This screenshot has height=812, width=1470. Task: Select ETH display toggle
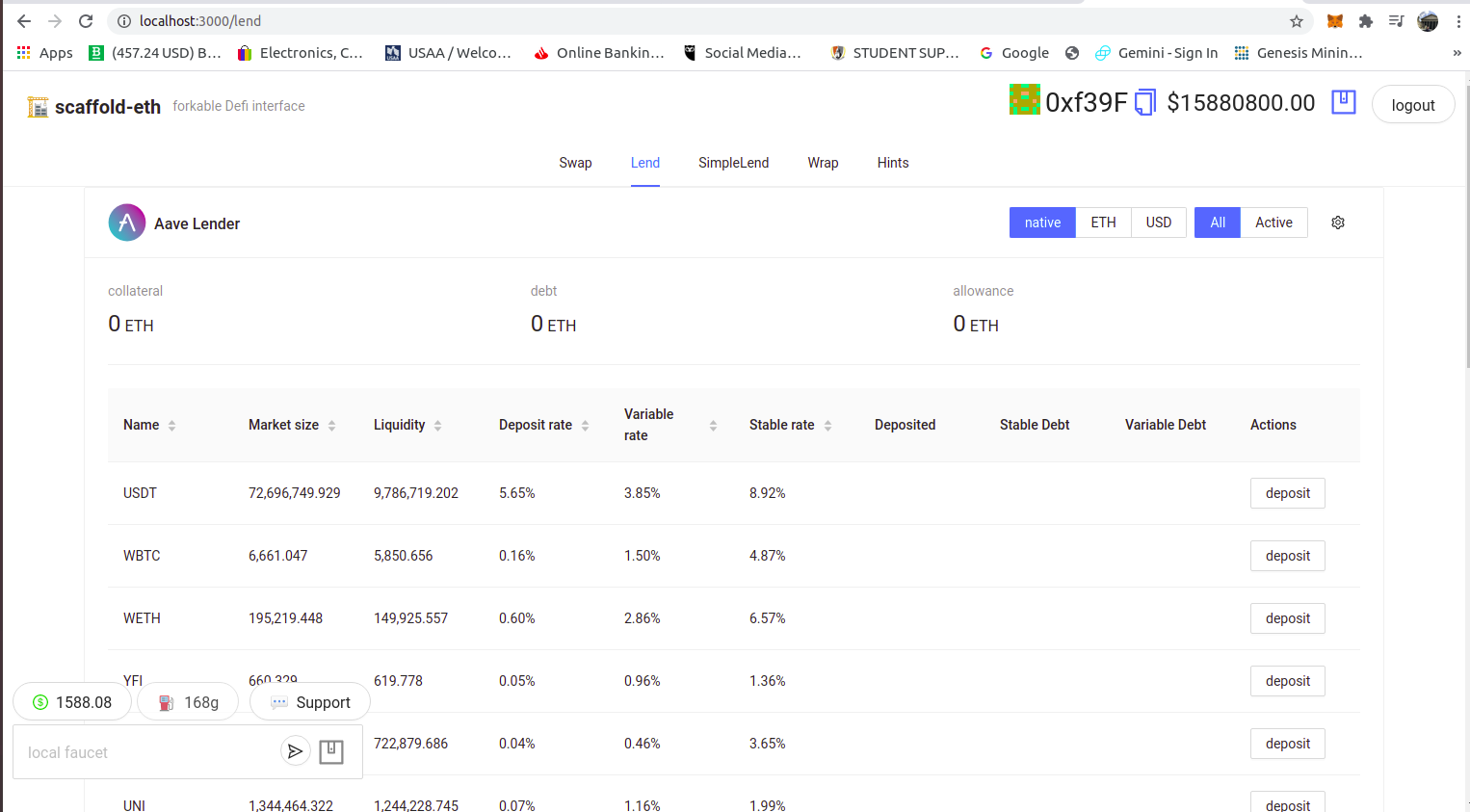(x=1103, y=223)
